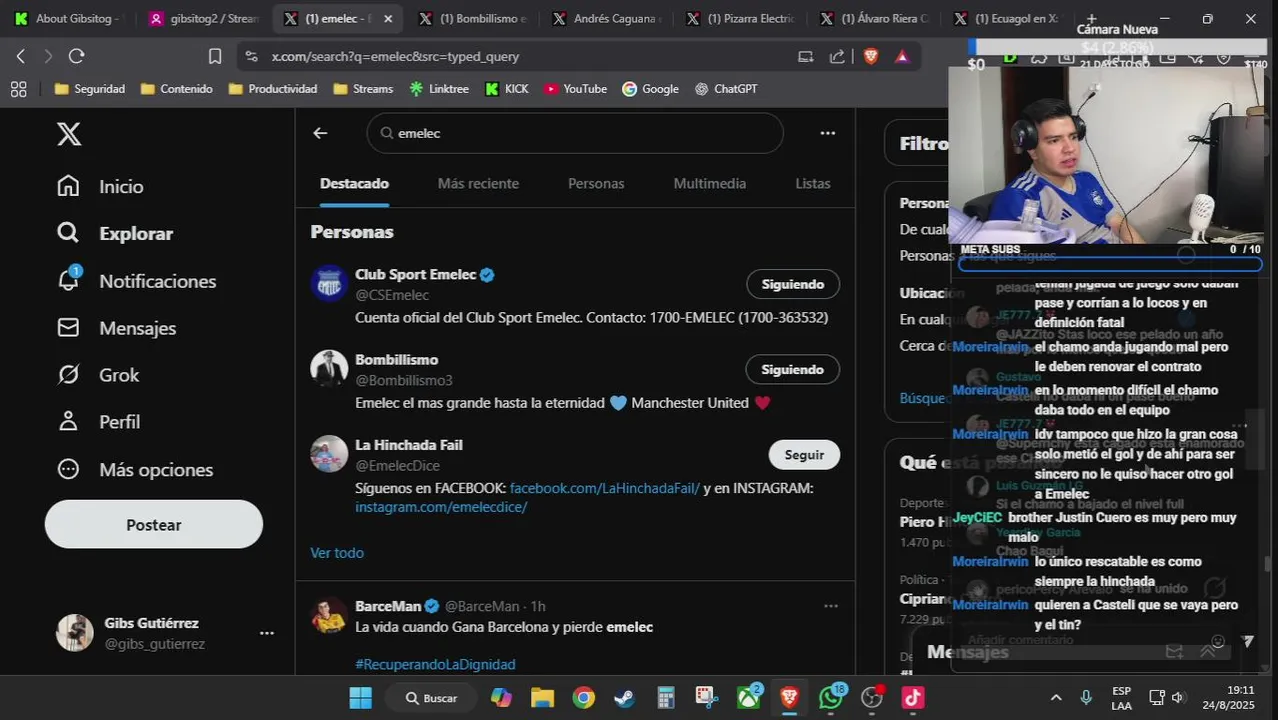Viewport: 1278px width, 720px height.
Task: Bookmark this page icon
Action: pos(215,56)
